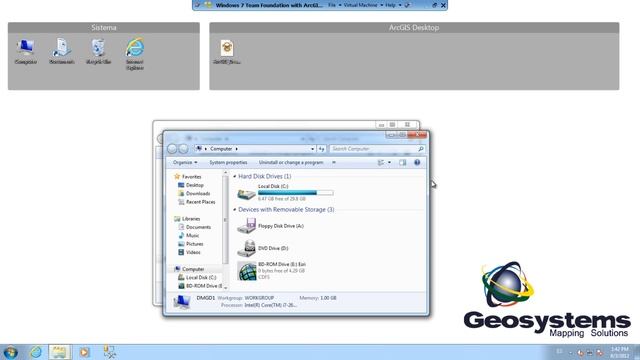640x360 pixels.
Task: Select Favorites in navigation pane
Action: tap(191, 177)
